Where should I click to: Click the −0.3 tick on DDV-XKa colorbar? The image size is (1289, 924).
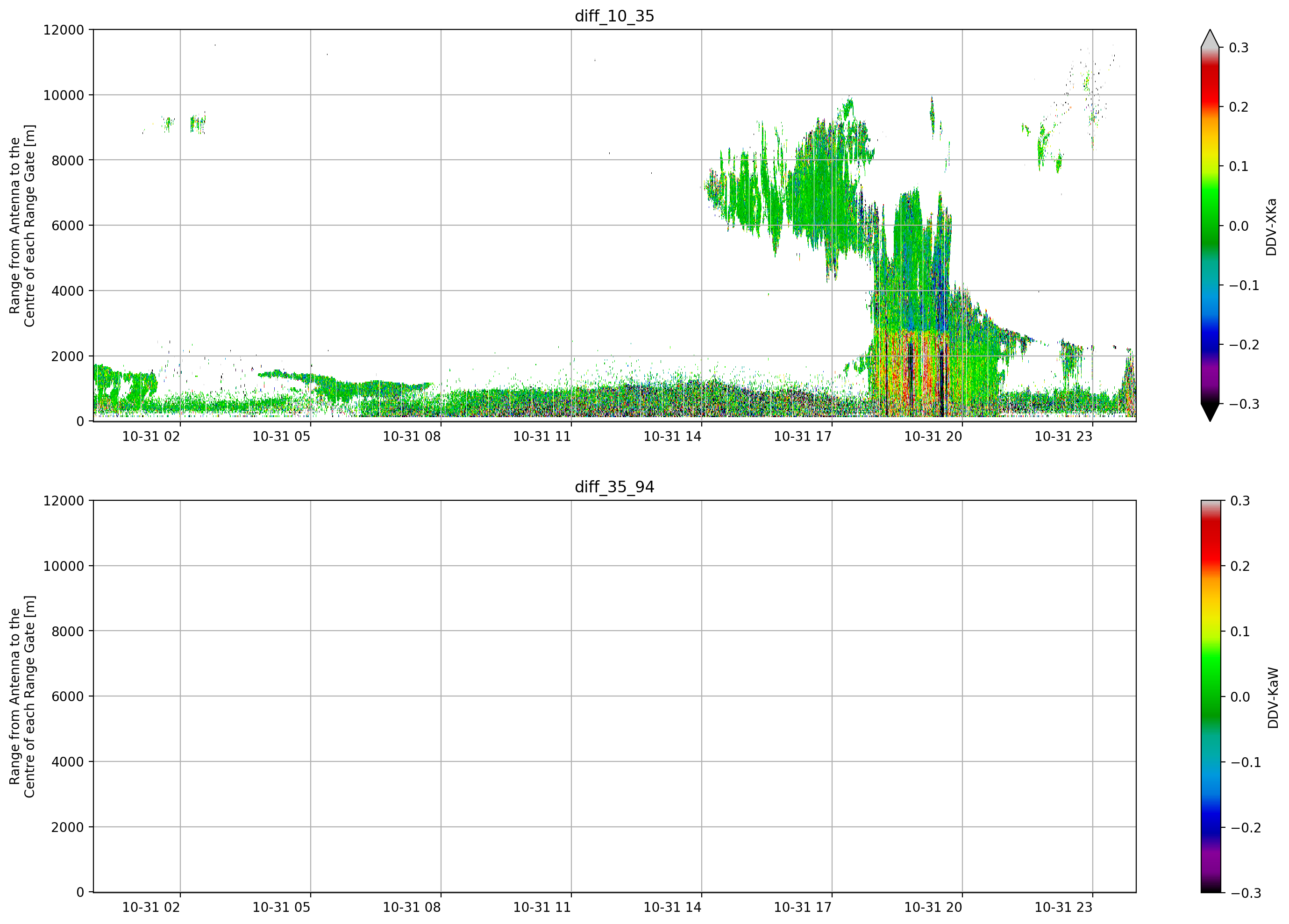pos(1244,405)
